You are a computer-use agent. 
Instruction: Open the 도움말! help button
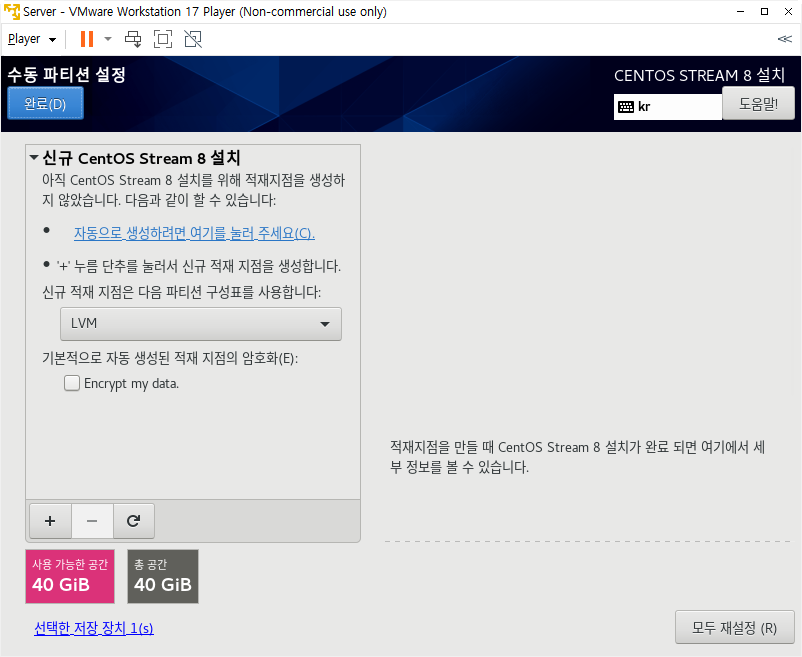click(758, 103)
